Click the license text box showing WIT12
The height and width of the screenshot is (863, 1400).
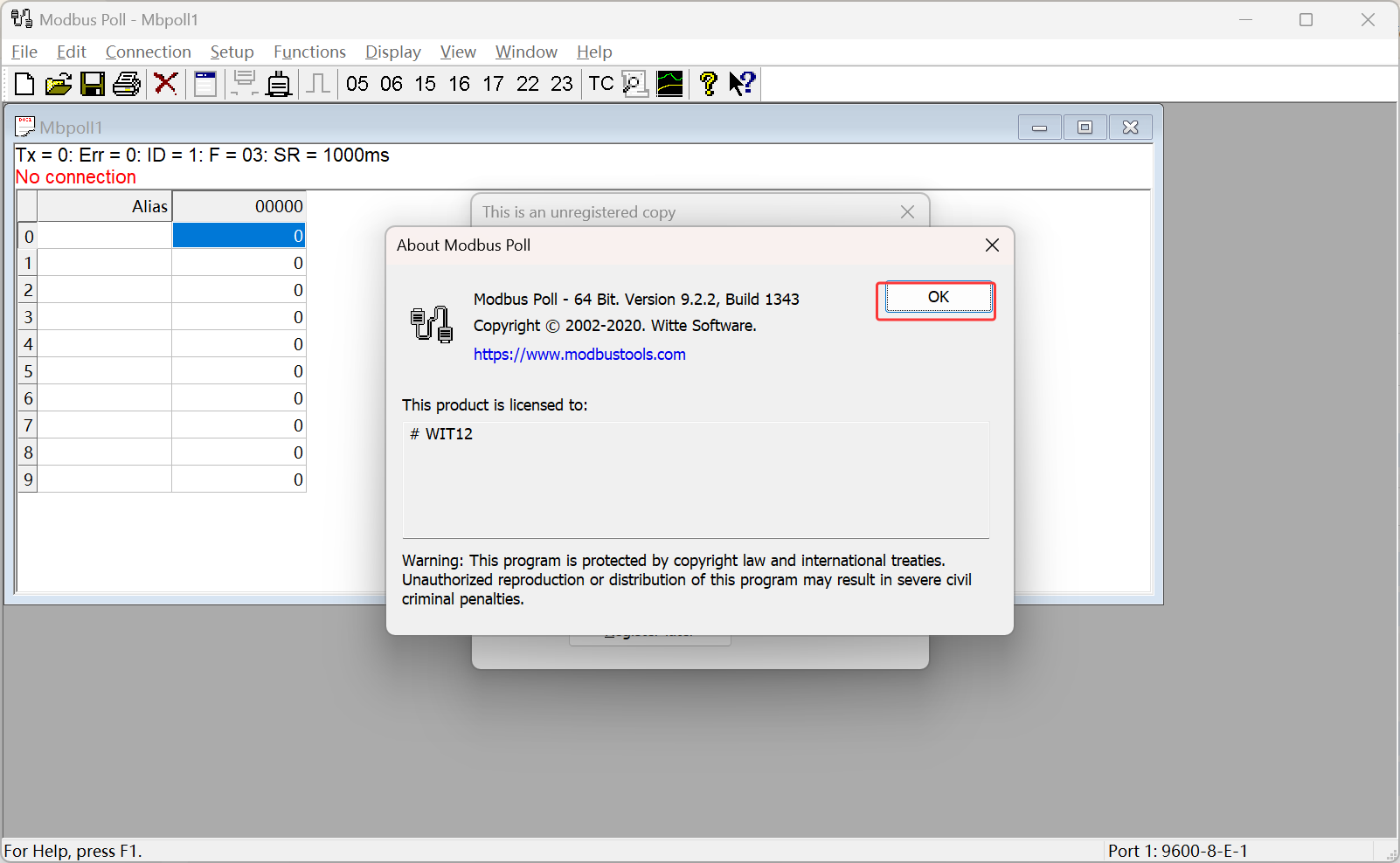[x=696, y=480]
